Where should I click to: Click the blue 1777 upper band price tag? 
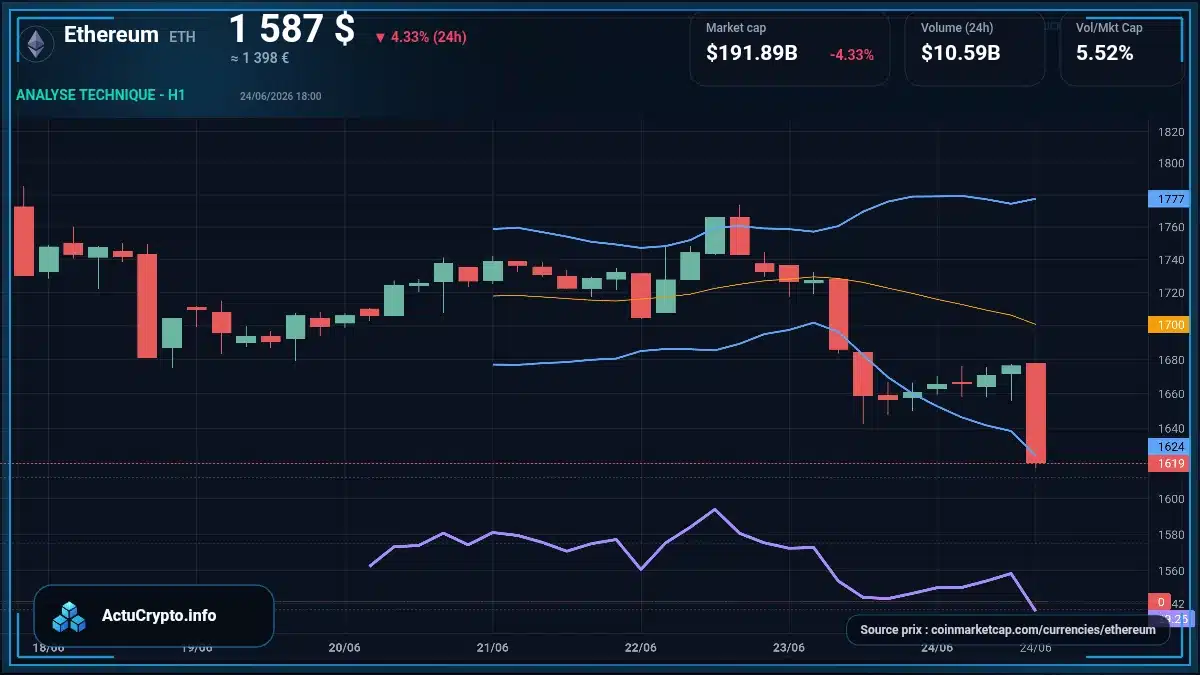coord(1167,198)
